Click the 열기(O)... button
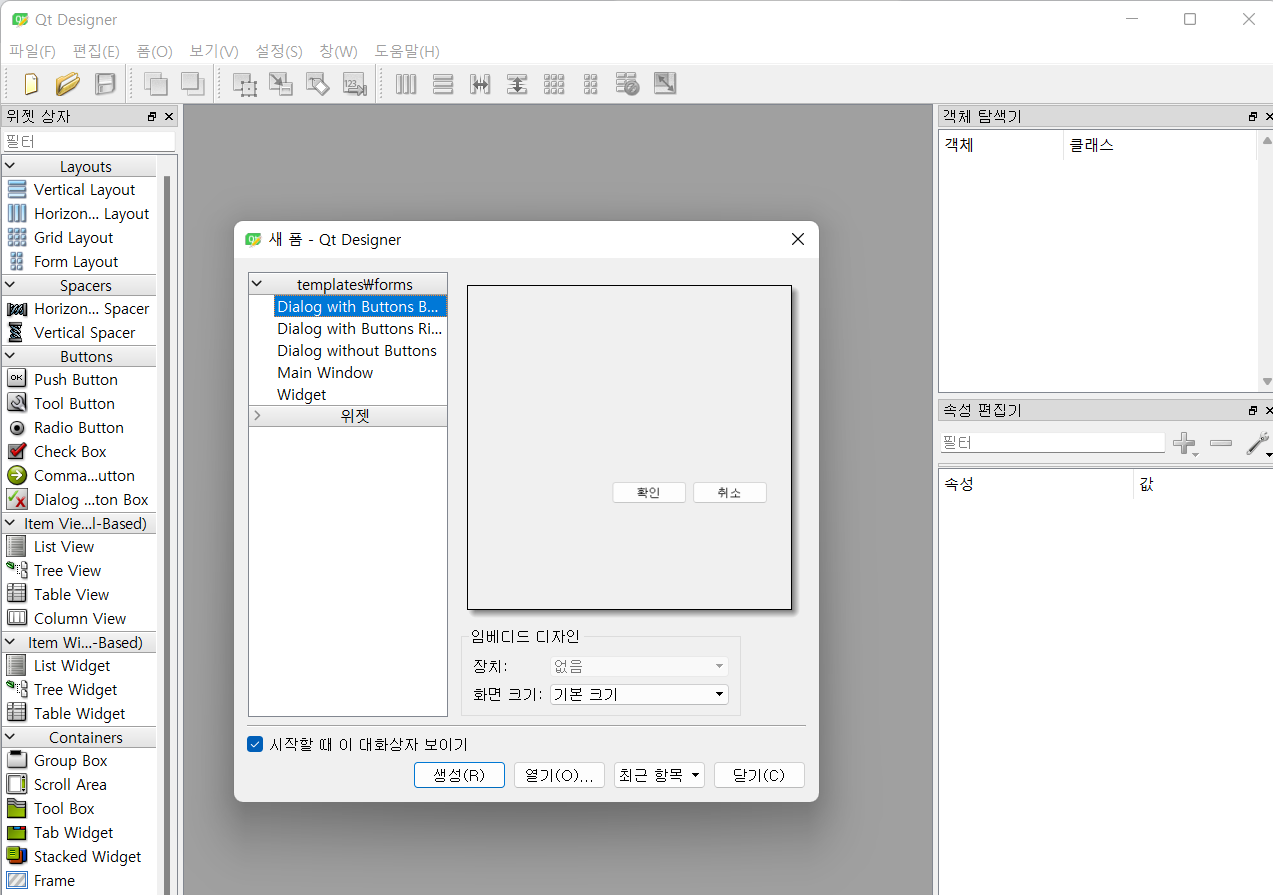Screen dimensions: 1273x895 tap(559, 775)
